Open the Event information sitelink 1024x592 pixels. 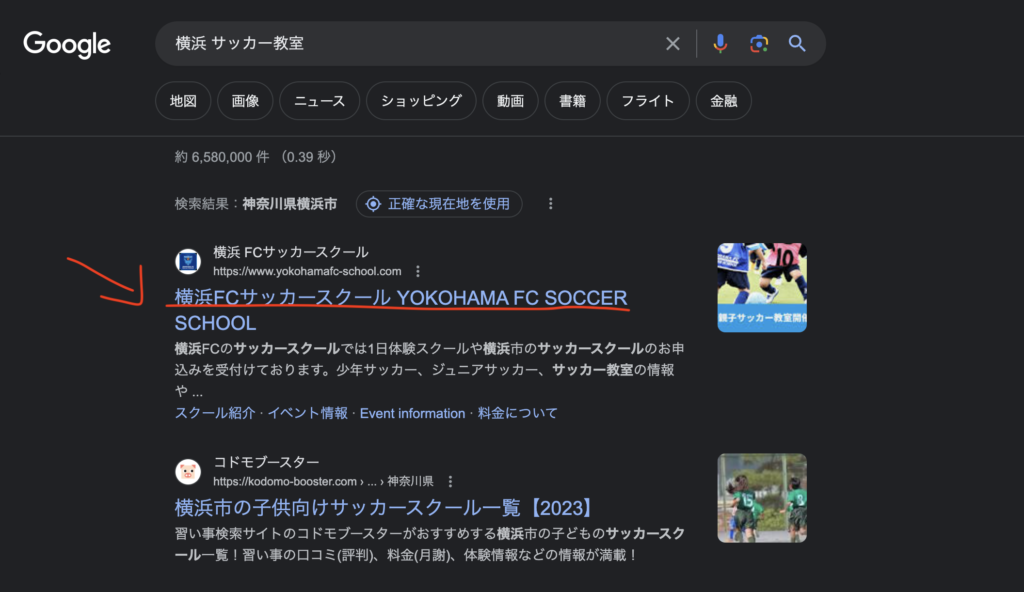tap(412, 413)
